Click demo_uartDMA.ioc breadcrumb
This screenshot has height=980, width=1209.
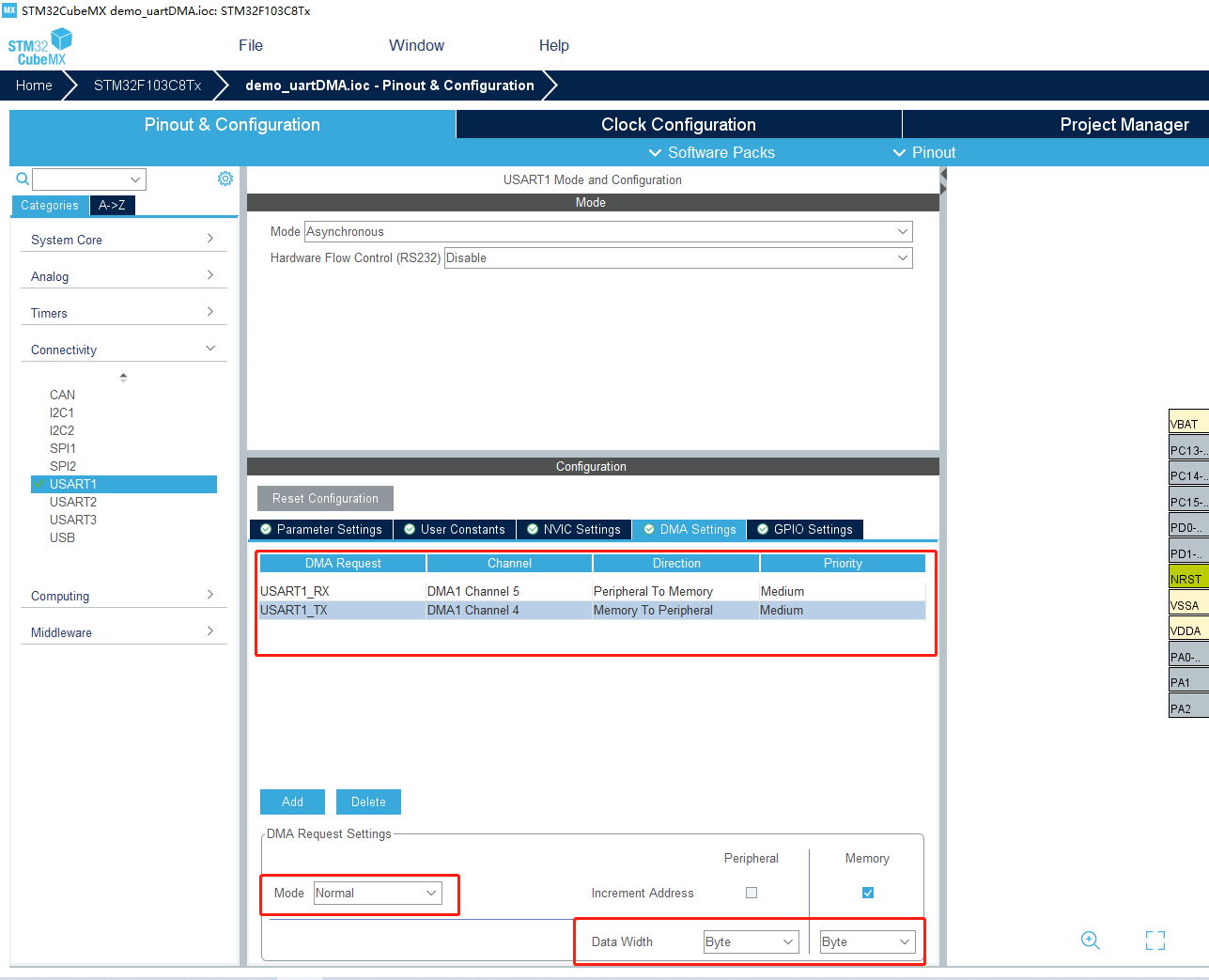[x=389, y=85]
